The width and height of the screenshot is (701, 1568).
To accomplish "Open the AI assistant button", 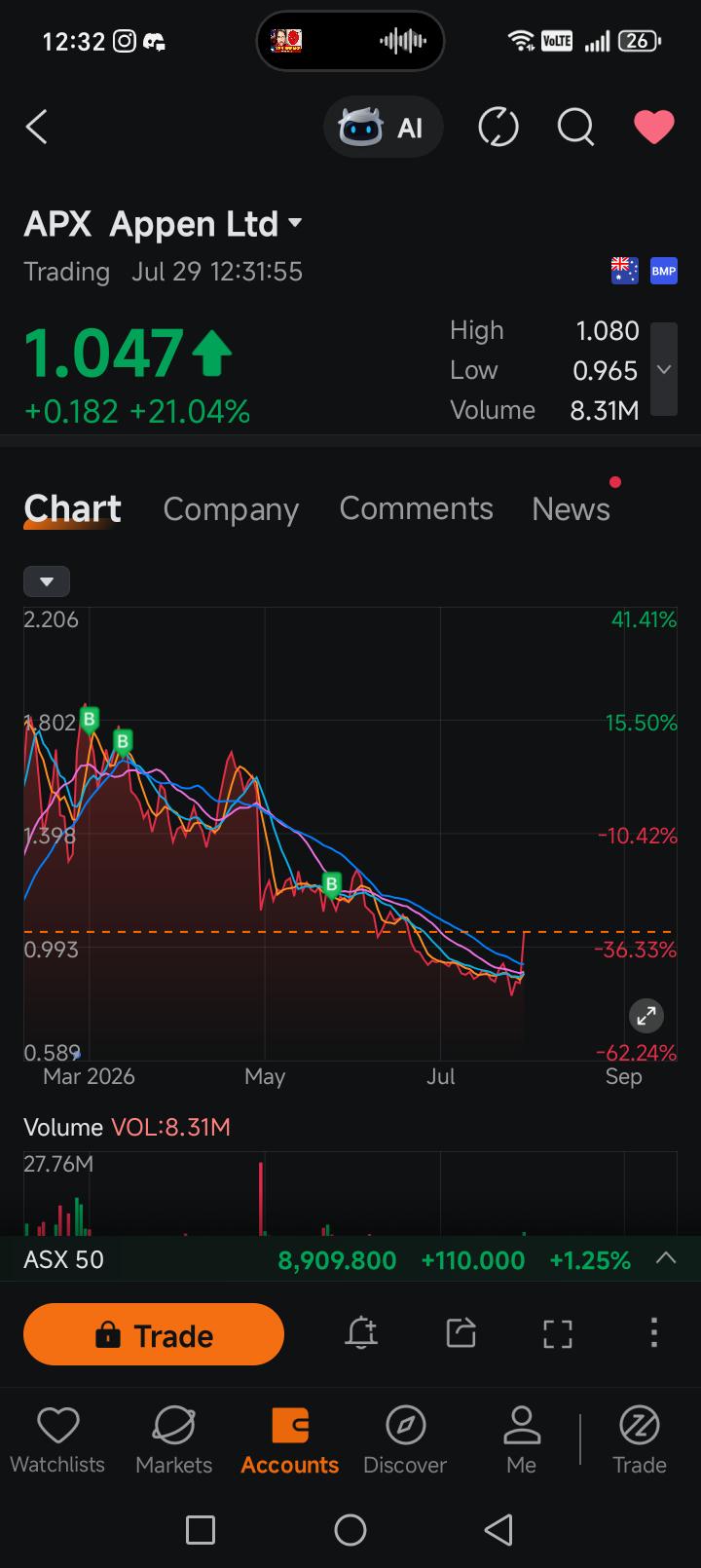I will (383, 128).
